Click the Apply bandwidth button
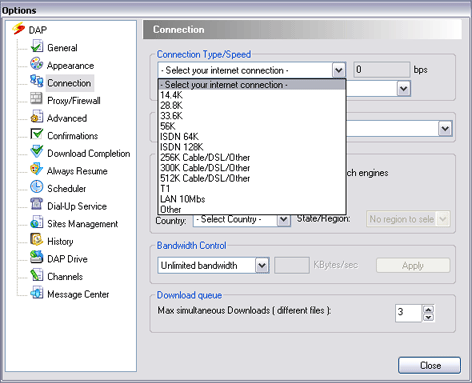Image resolution: width=472 pixels, height=383 pixels. (413, 266)
